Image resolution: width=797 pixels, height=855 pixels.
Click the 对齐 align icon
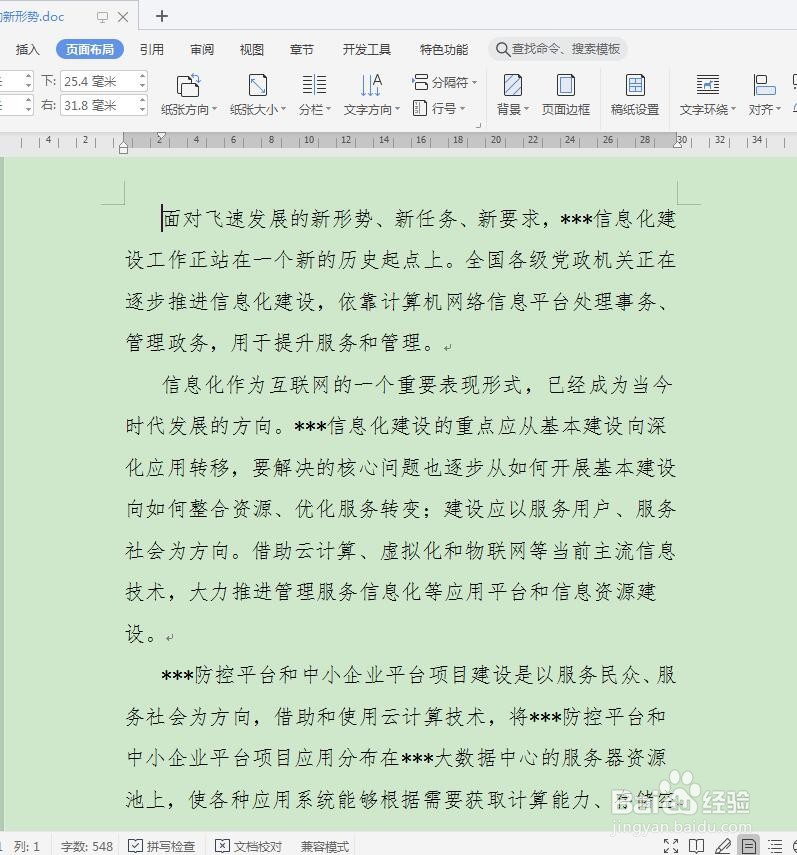click(x=764, y=85)
